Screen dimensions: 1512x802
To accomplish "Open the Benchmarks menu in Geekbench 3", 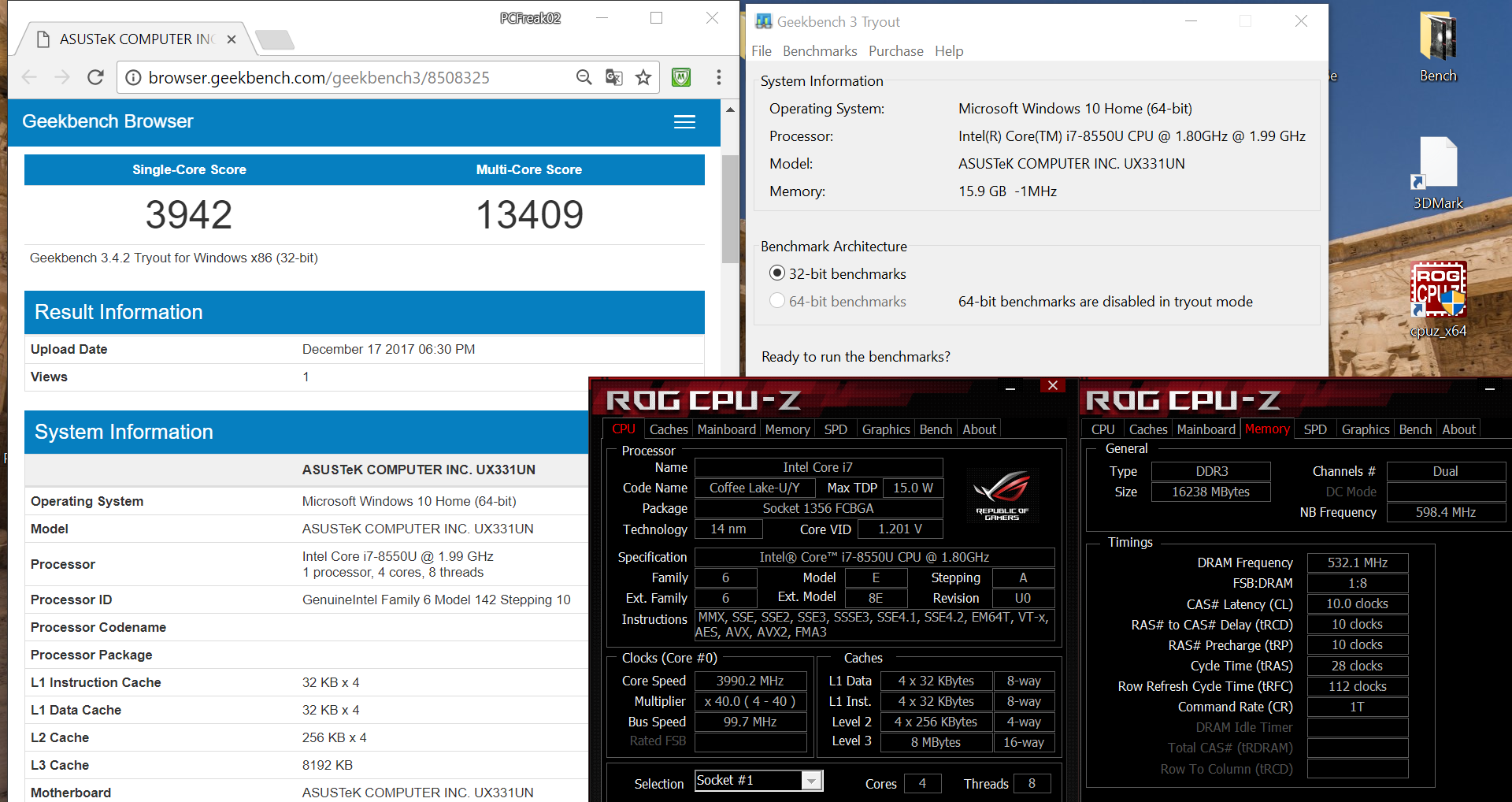I will [820, 51].
